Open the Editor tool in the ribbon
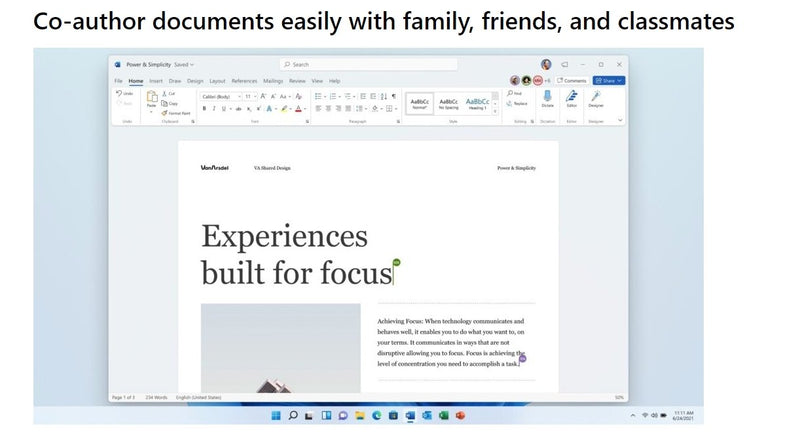The image size is (800, 433). click(571, 96)
